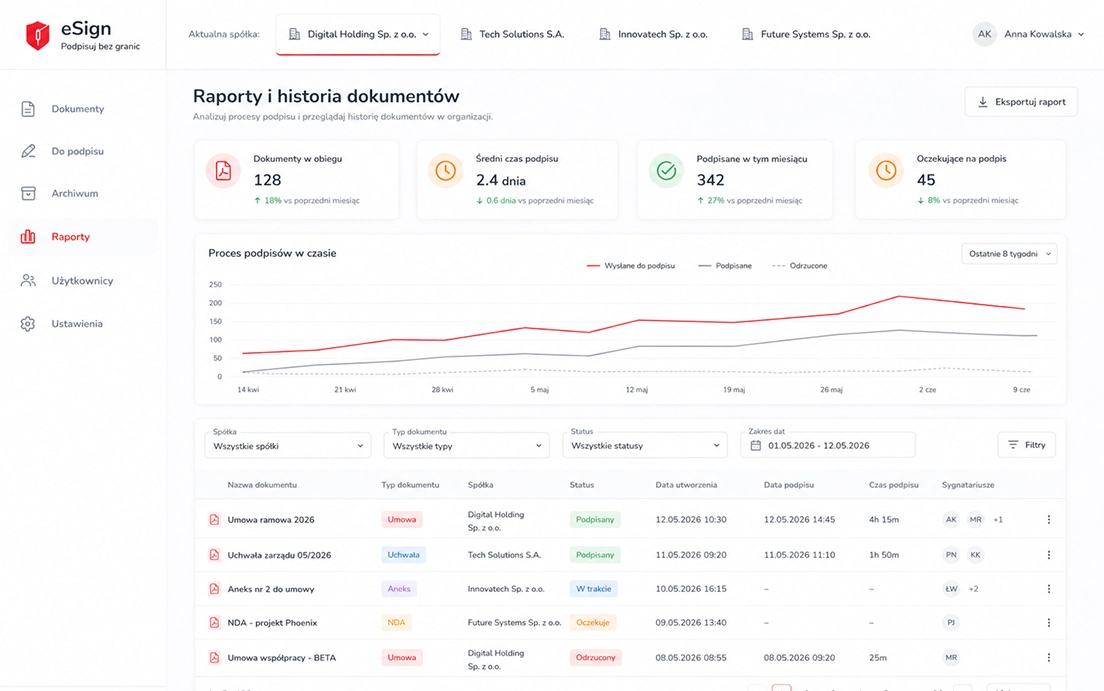Sort by Data utworzenia column header
Viewport: 1104px width, 691px height.
pos(686,485)
